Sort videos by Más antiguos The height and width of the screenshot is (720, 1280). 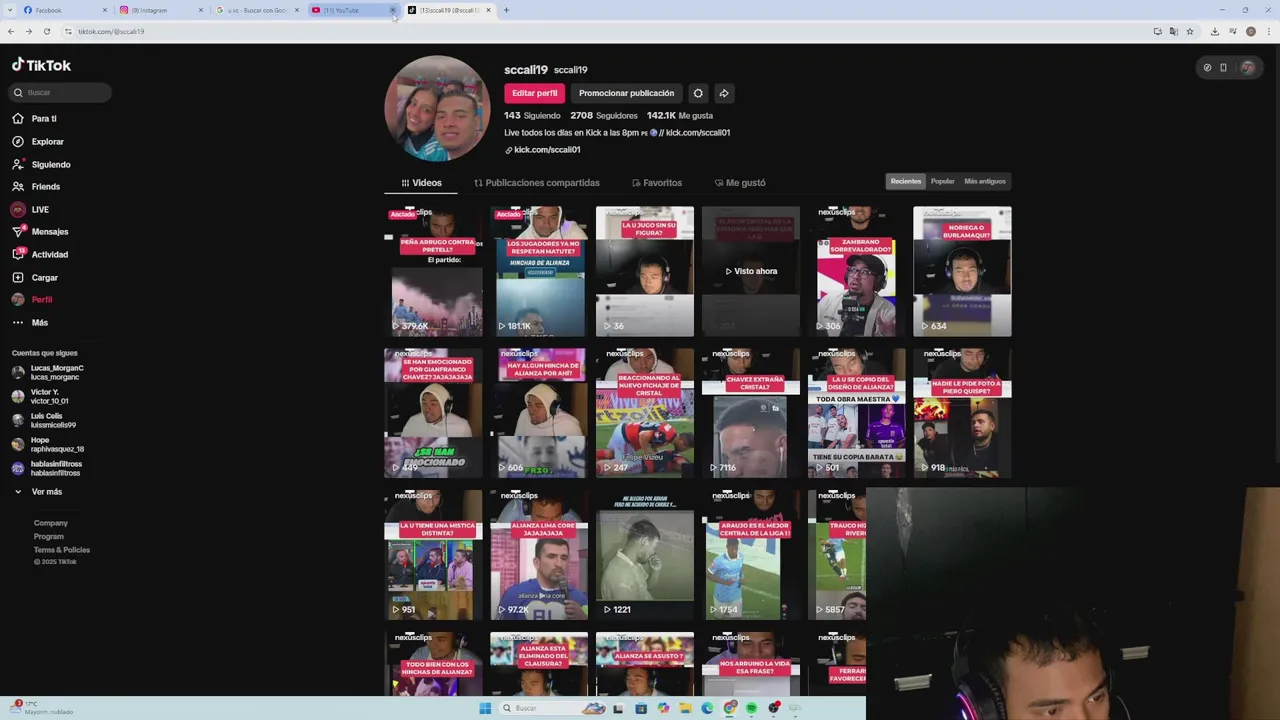[985, 181]
